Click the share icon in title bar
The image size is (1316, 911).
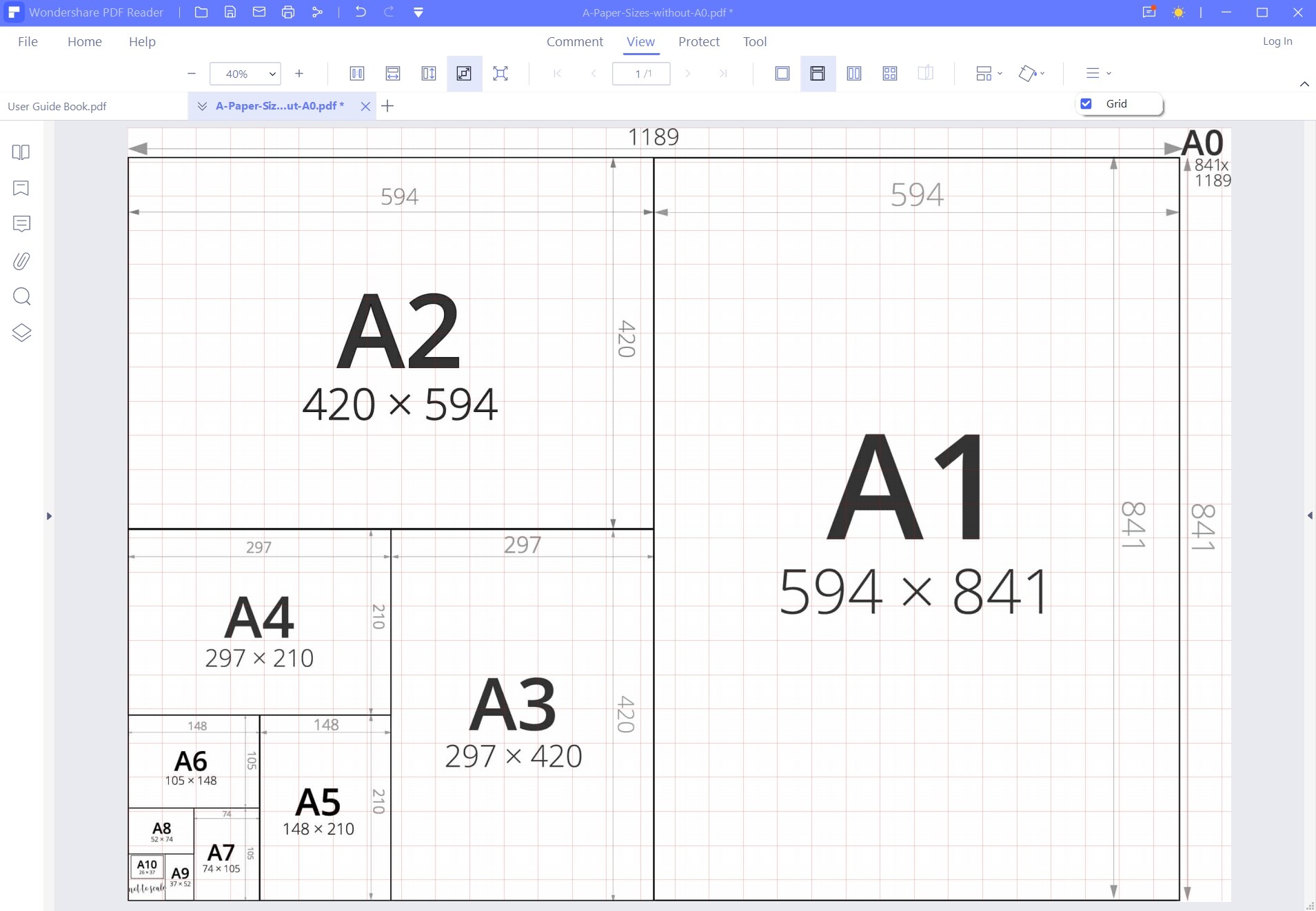tap(317, 12)
